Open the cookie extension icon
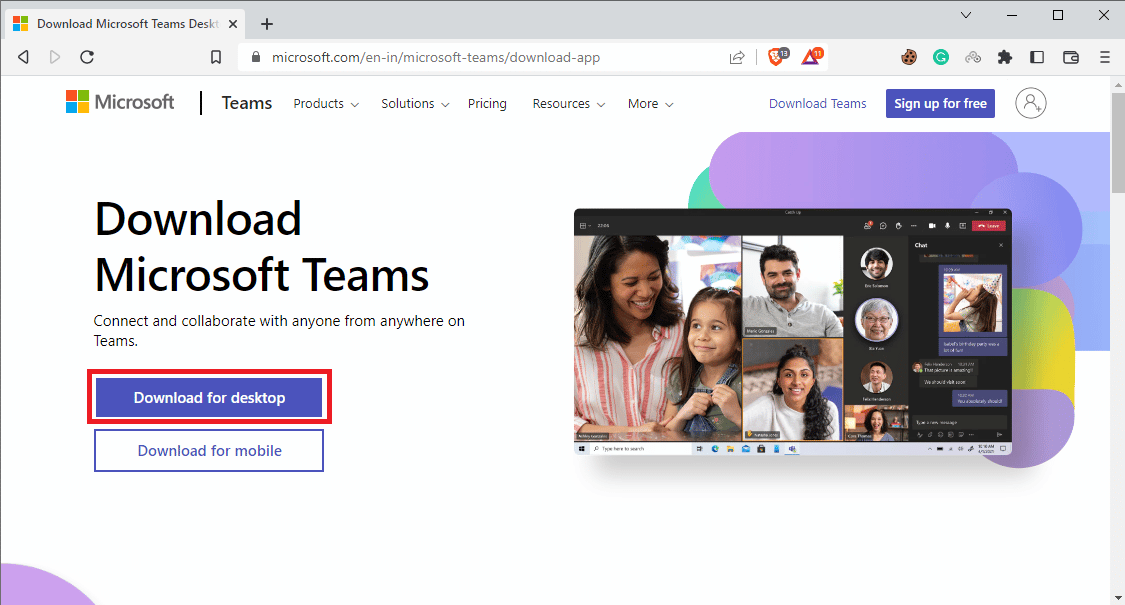1125x605 pixels. pyautogui.click(x=909, y=57)
